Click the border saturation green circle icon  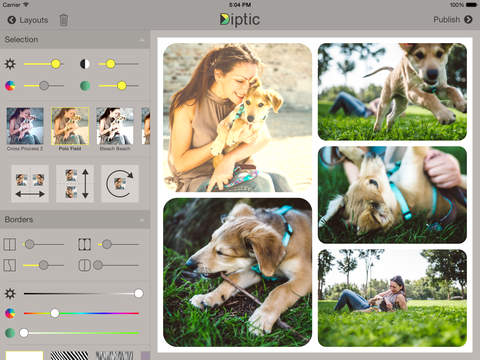(10, 333)
